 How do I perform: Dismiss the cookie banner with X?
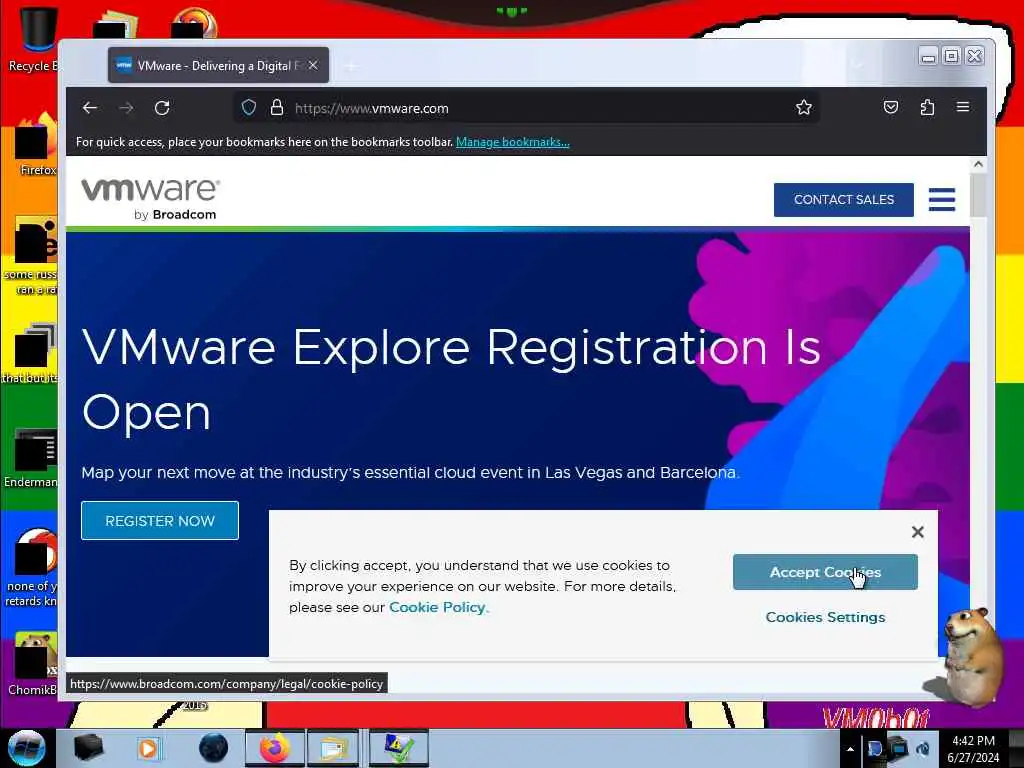tap(918, 532)
